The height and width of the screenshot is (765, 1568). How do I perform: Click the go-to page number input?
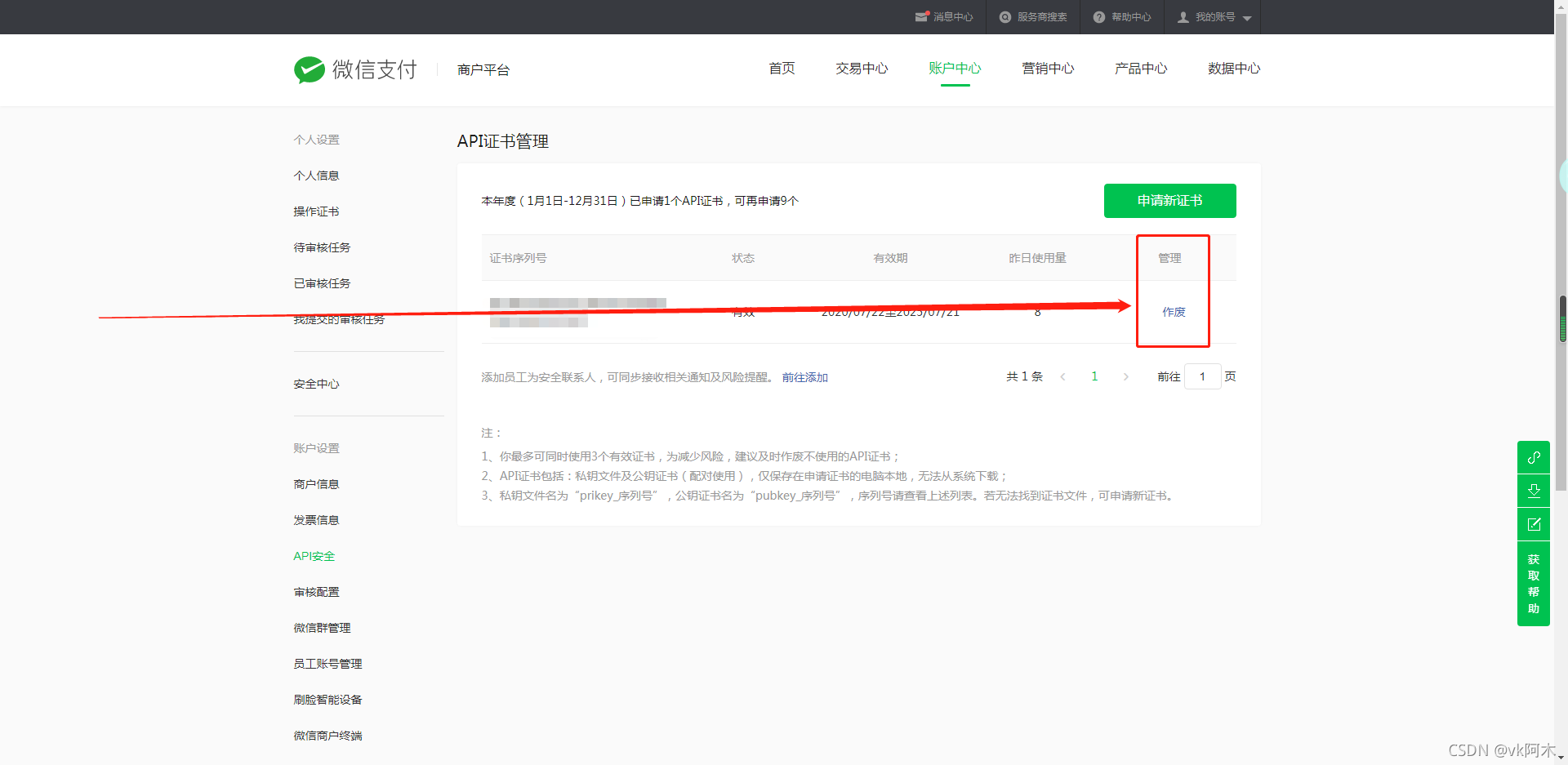(1202, 376)
